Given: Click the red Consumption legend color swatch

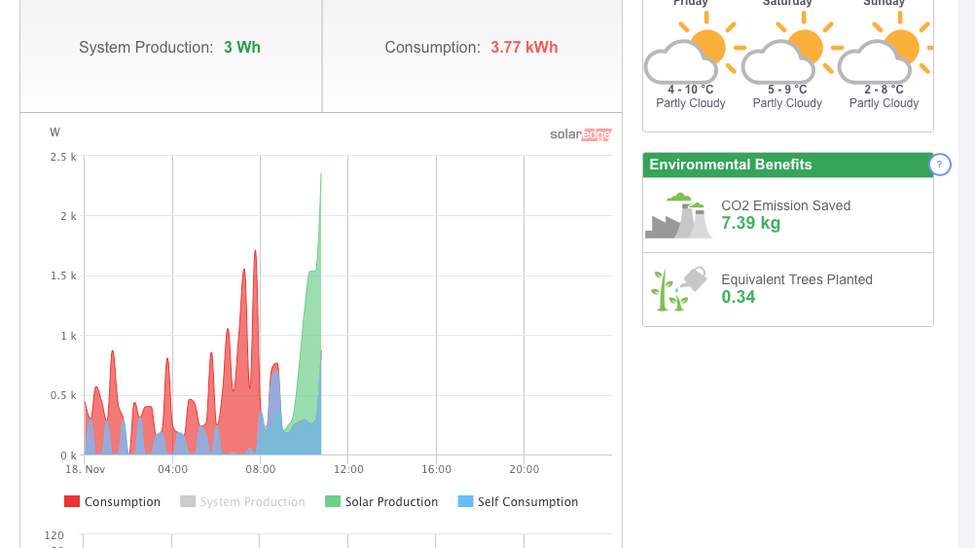Looking at the screenshot, I should point(72,501).
